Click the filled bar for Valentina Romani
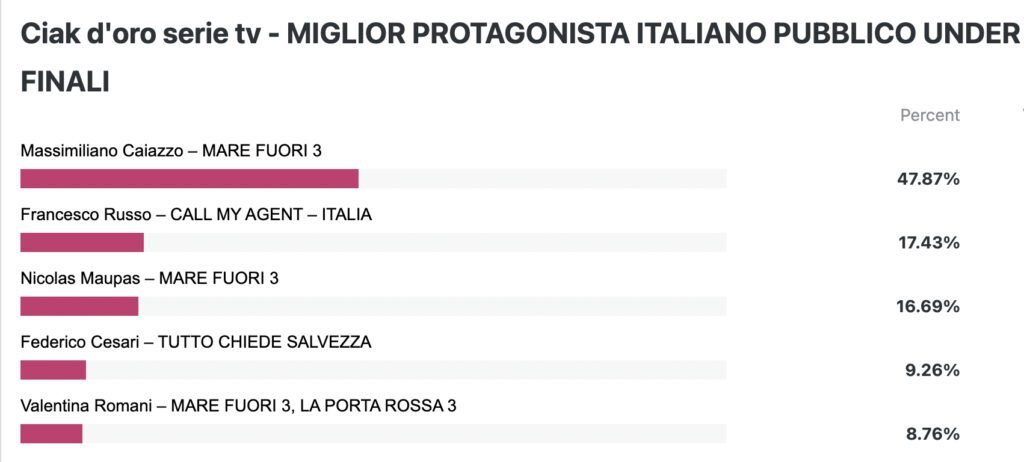This screenshot has width=1024, height=462. point(51,434)
